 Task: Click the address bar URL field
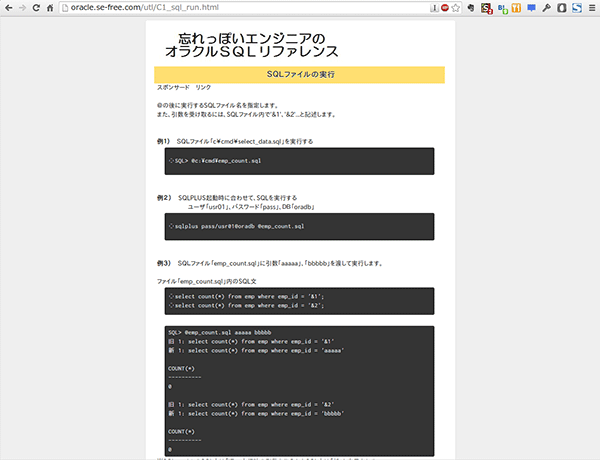tap(245, 8)
